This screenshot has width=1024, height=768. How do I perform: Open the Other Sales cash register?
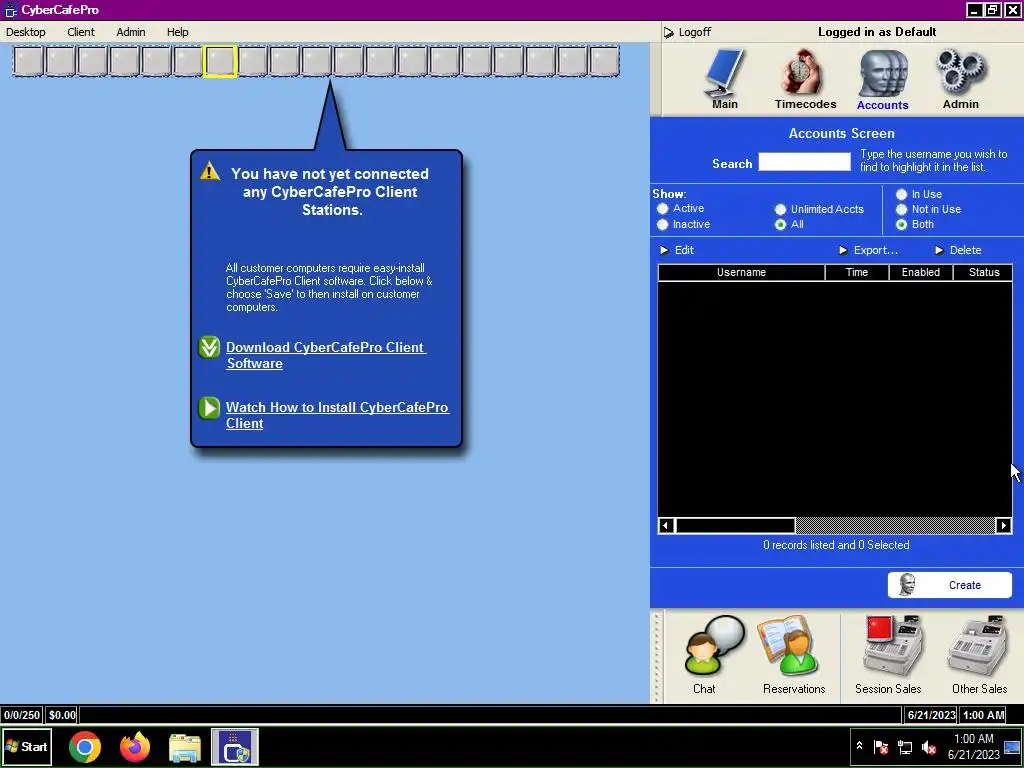click(978, 655)
